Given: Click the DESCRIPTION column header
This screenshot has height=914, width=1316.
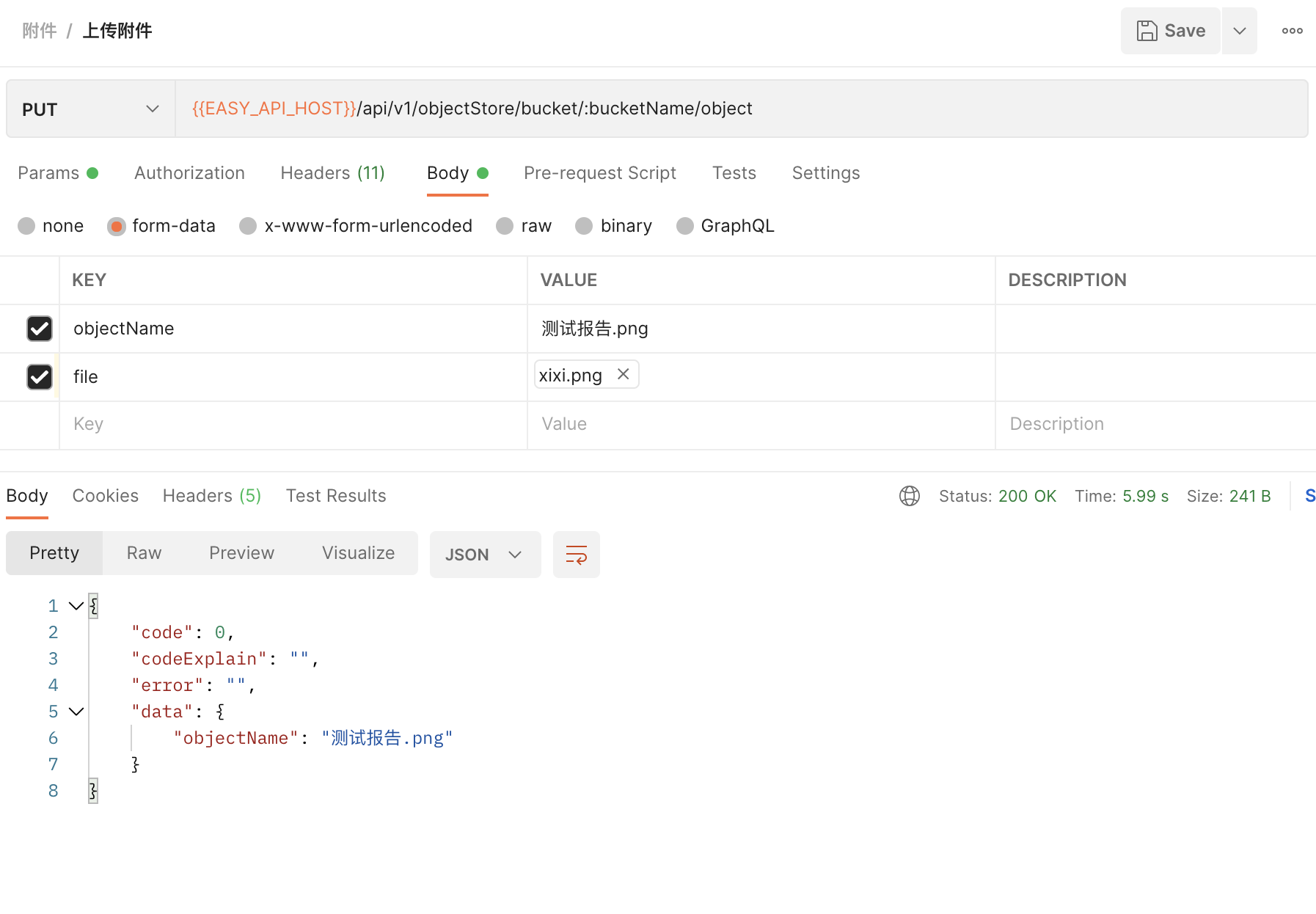Looking at the screenshot, I should [x=1067, y=280].
